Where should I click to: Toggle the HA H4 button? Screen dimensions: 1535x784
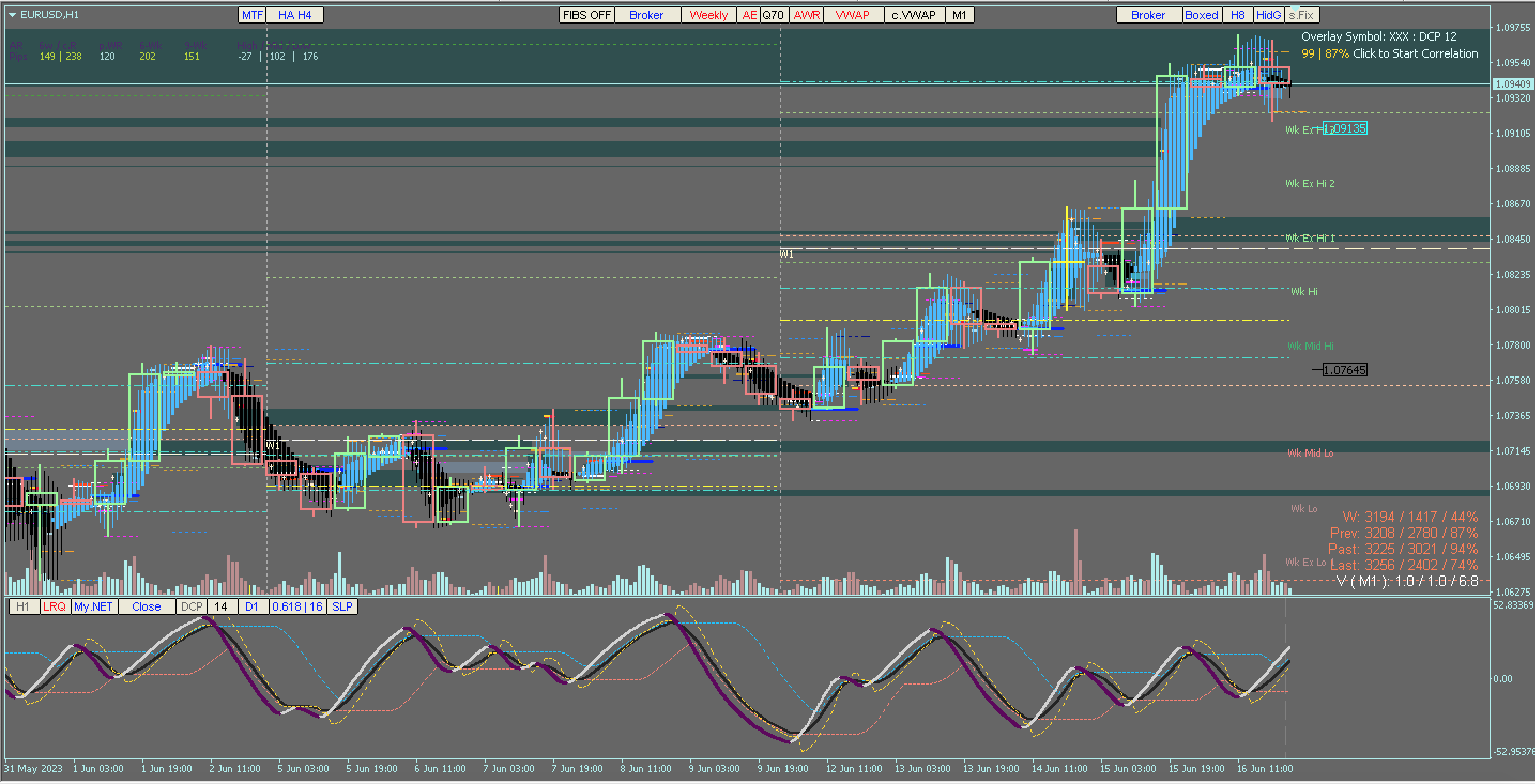[294, 15]
